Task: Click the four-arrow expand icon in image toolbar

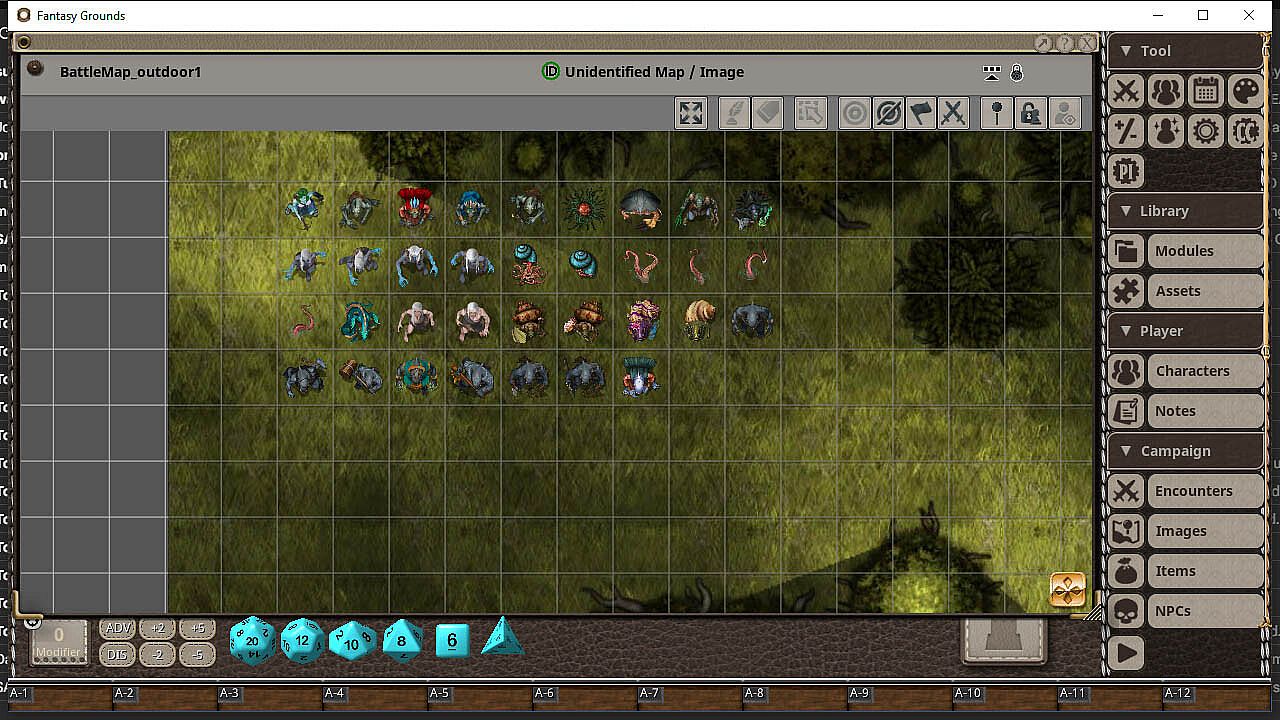Action: tap(691, 113)
